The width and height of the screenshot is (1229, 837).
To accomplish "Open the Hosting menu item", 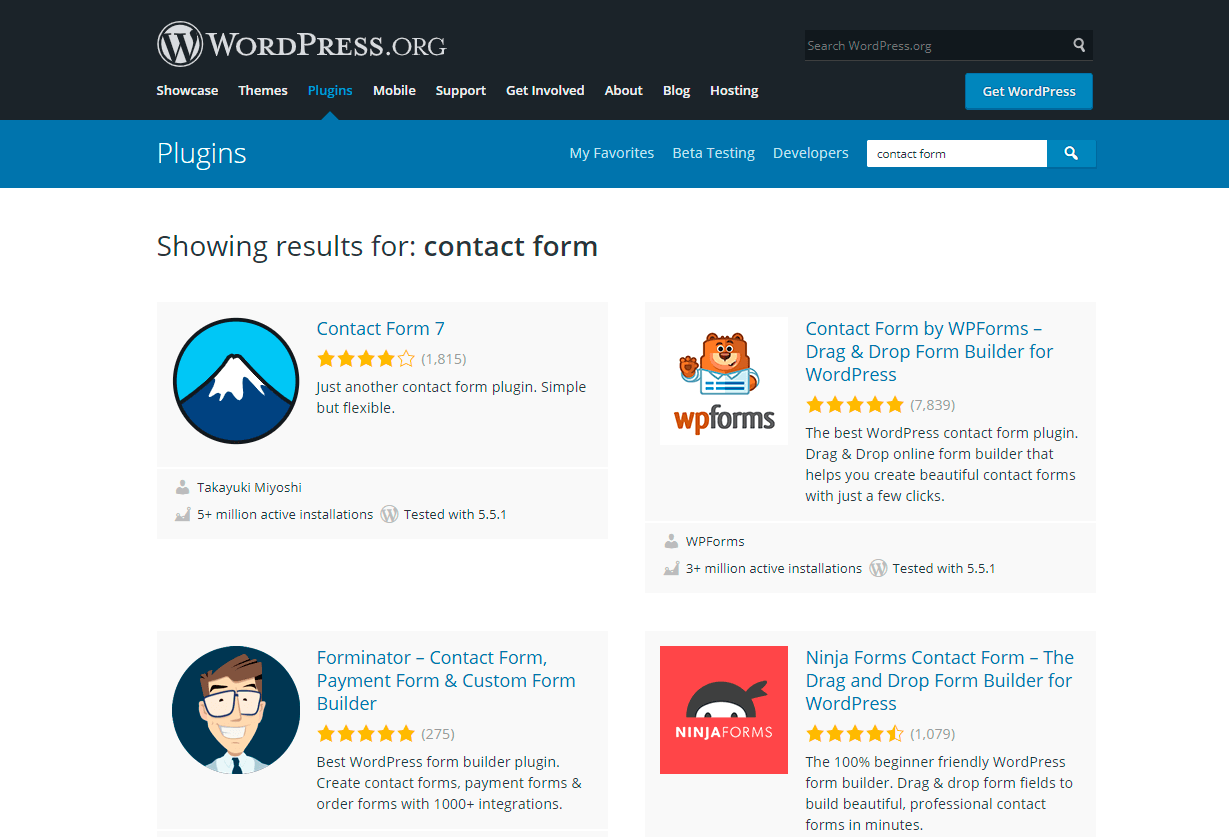I will (x=734, y=90).
